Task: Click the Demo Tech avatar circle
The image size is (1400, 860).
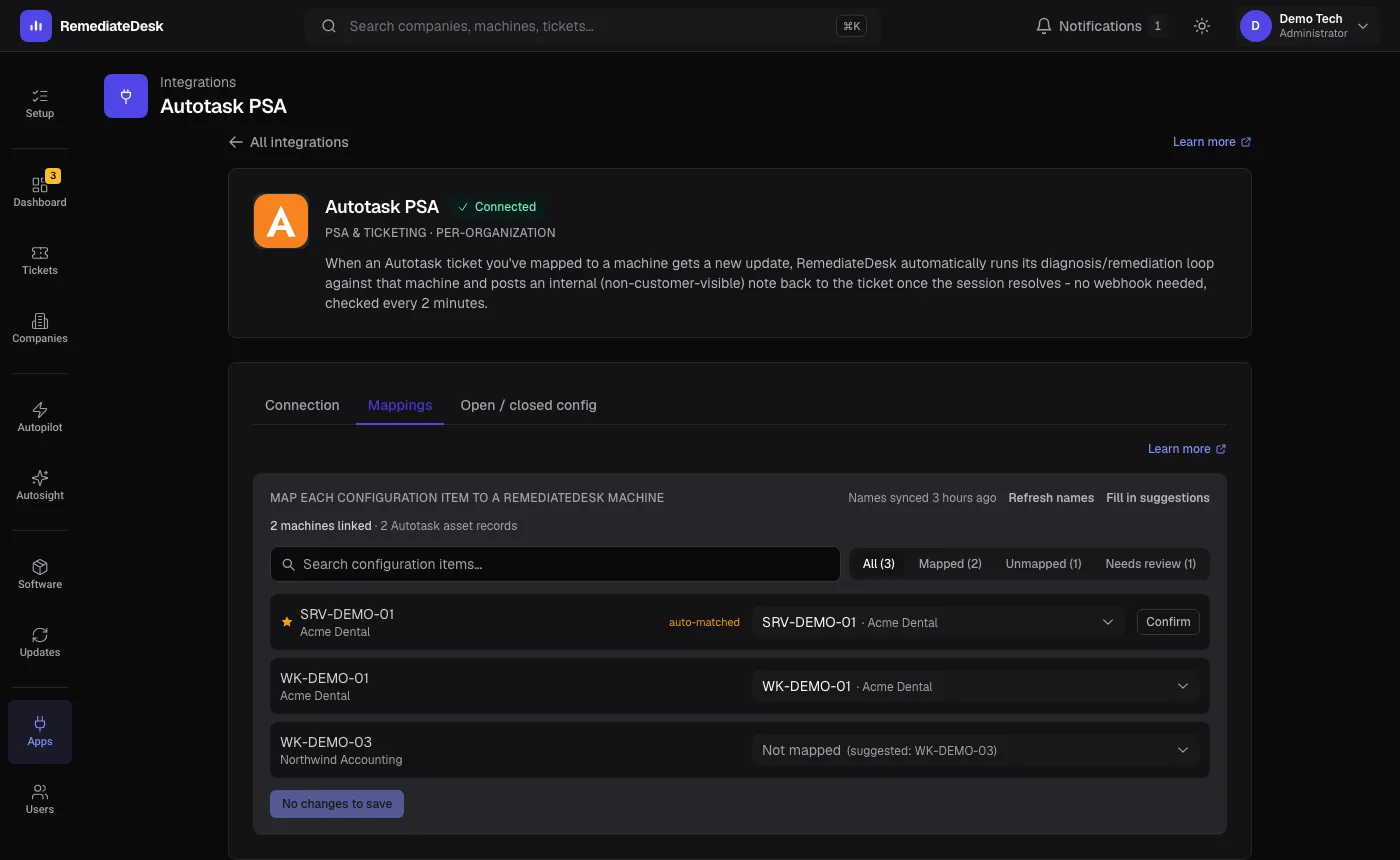Action: pyautogui.click(x=1255, y=26)
